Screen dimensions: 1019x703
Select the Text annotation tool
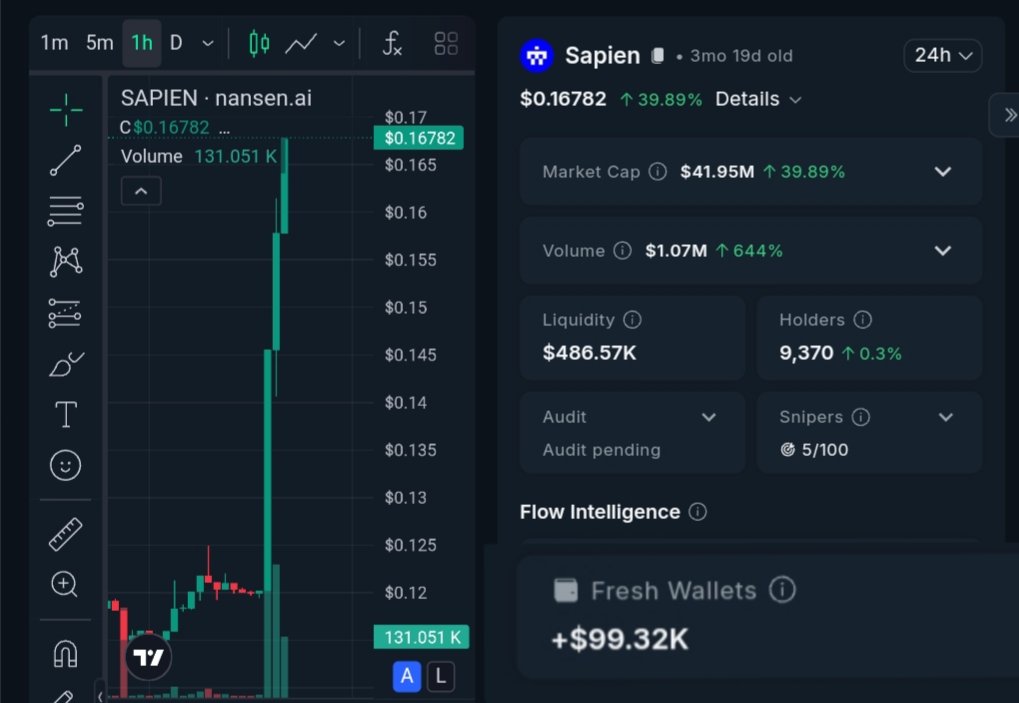pos(66,414)
